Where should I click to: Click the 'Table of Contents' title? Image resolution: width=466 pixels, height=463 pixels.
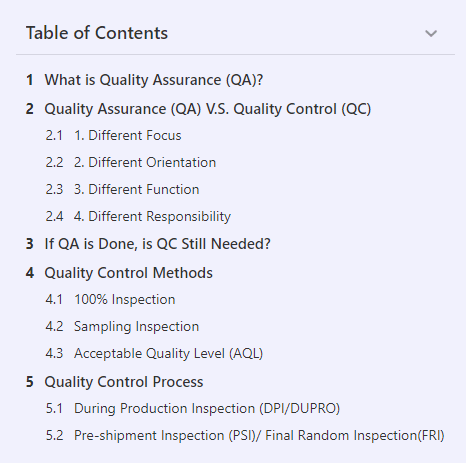(x=97, y=33)
